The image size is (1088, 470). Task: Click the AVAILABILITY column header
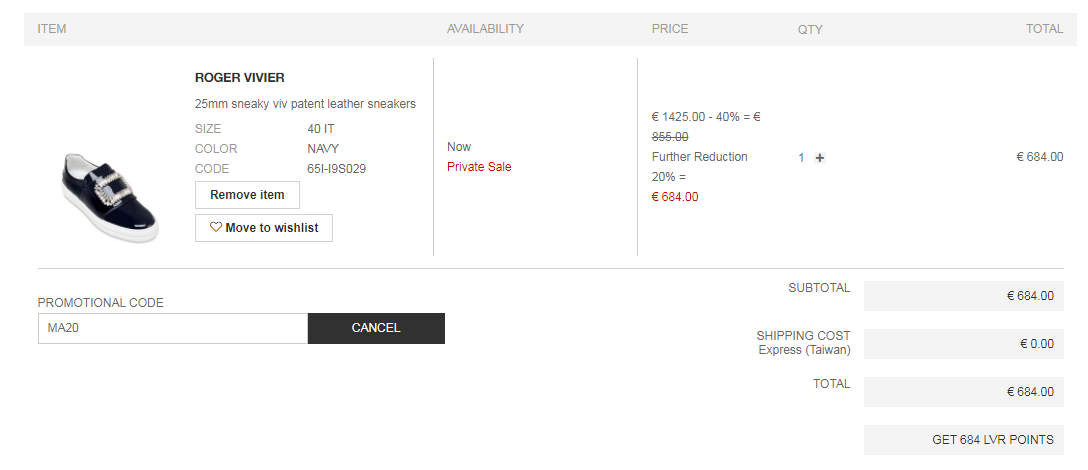[x=485, y=29]
